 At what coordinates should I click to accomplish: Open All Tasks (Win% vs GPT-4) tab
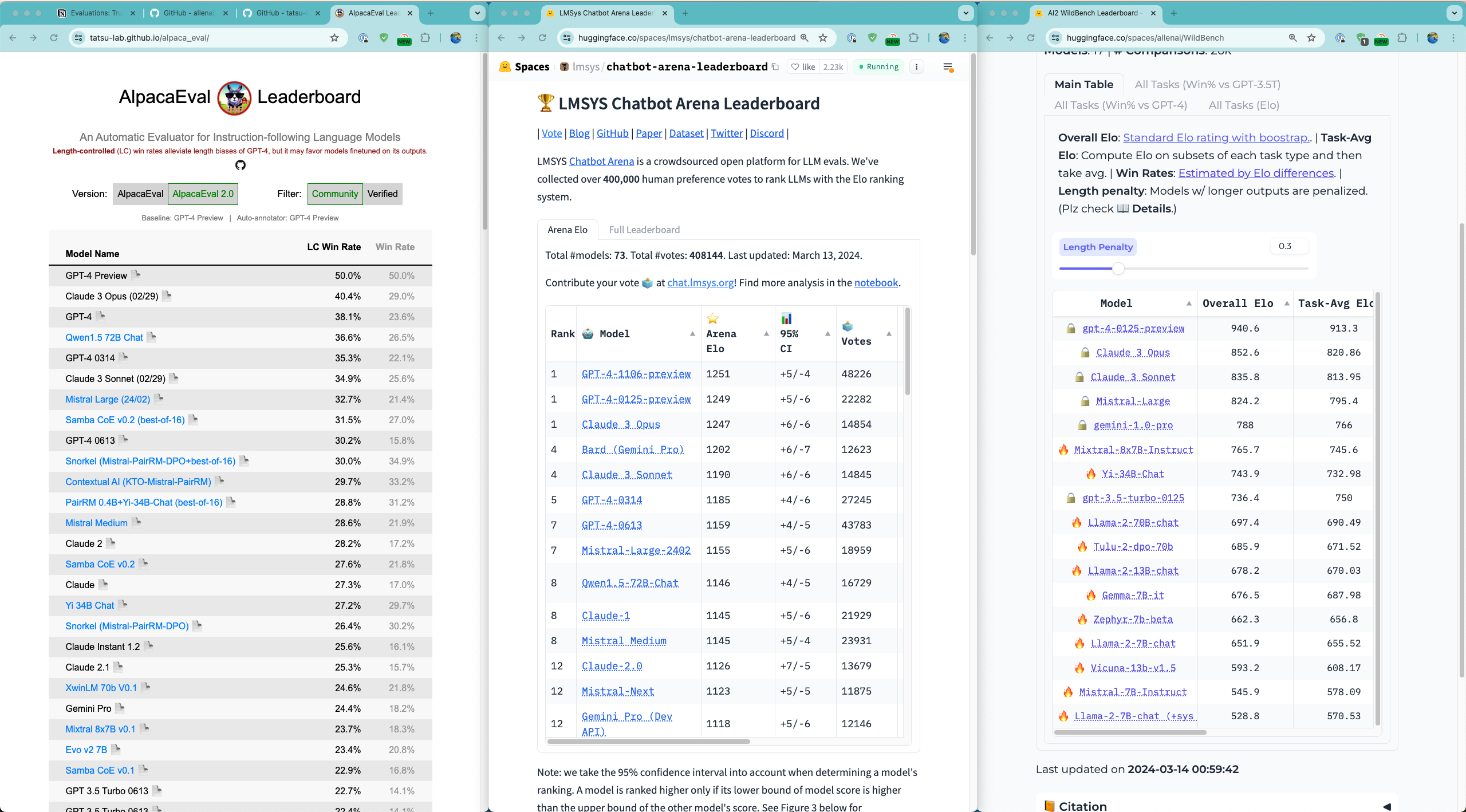[x=1121, y=105]
